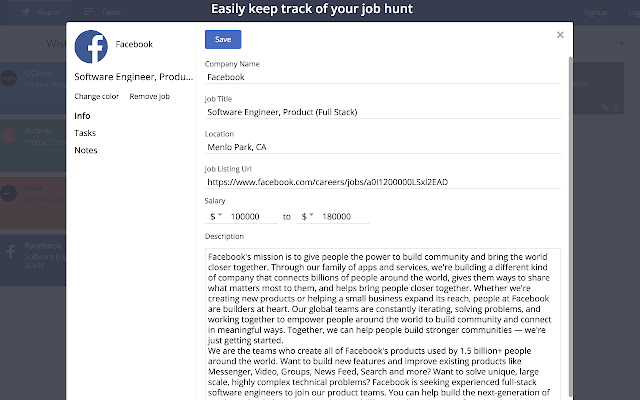Open the Notes tab

[86, 150]
